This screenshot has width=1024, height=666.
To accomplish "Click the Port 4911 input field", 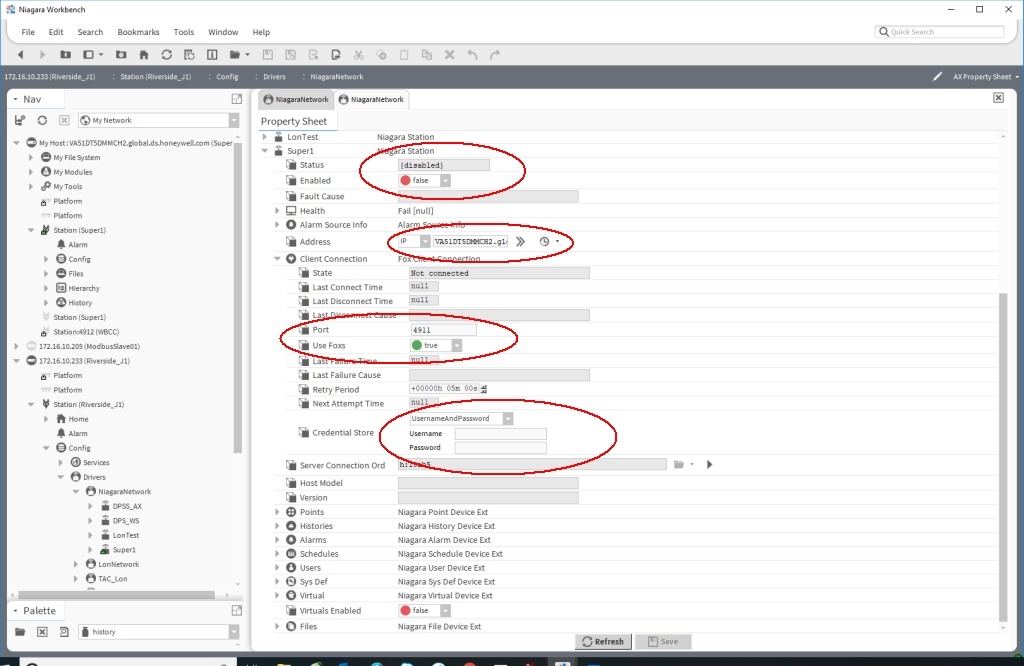I will (x=443, y=330).
